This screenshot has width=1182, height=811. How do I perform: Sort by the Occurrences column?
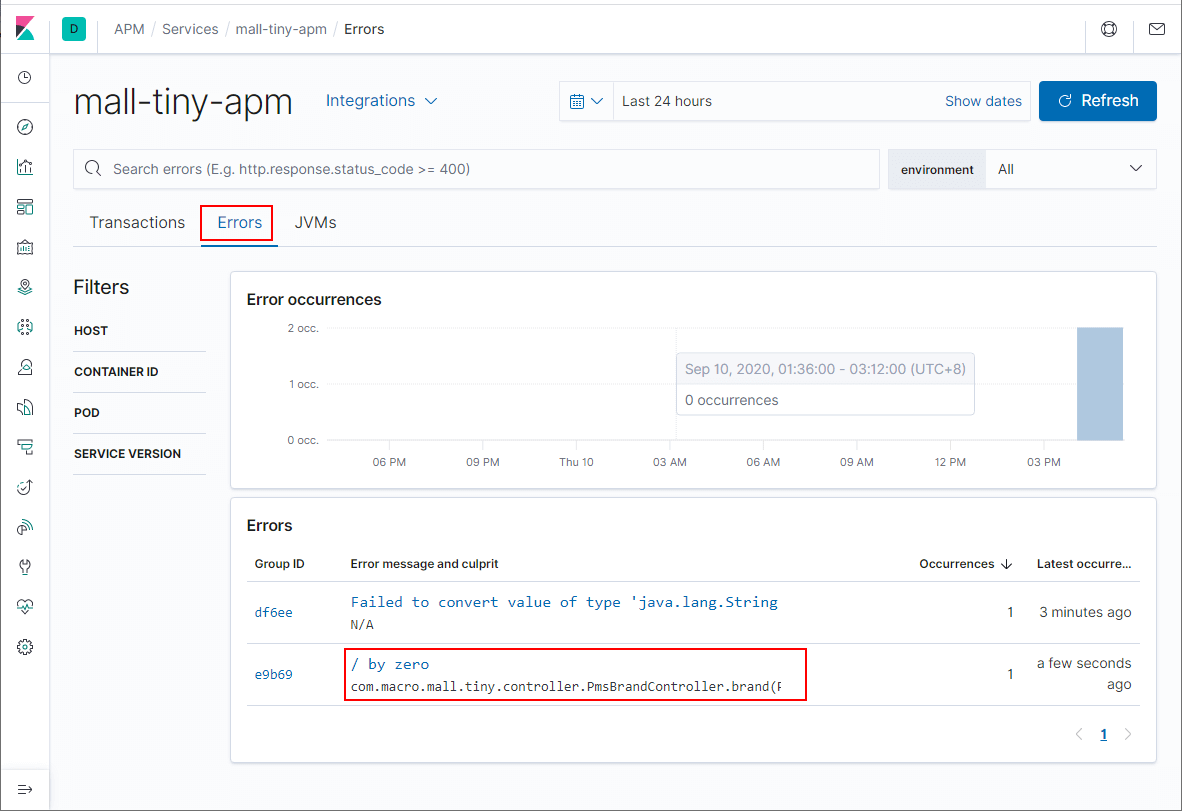[965, 564]
